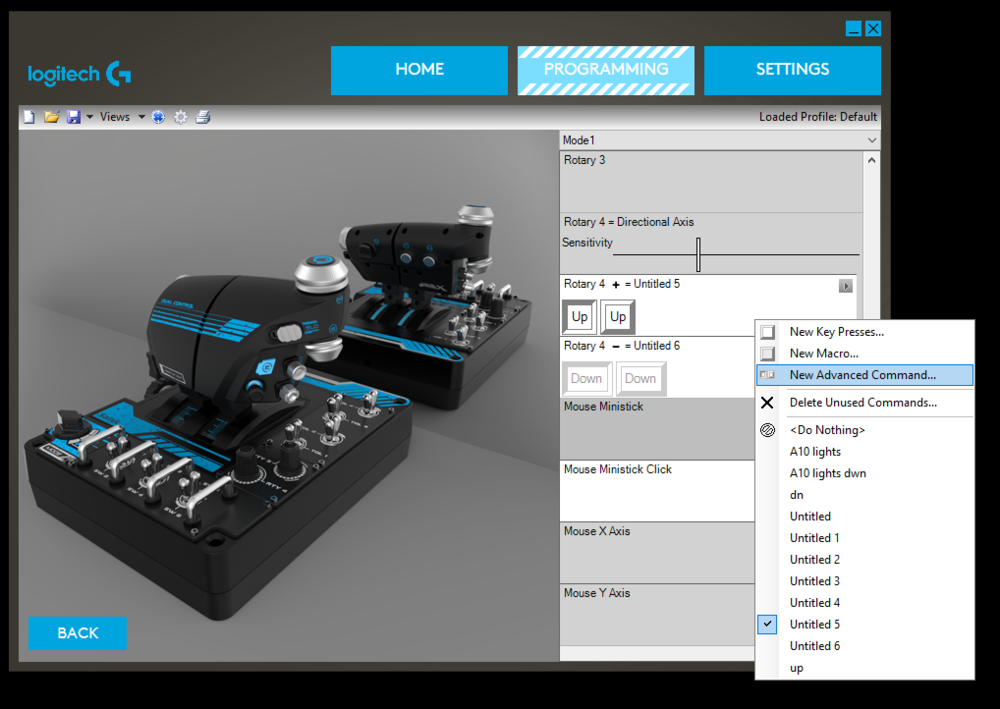The height and width of the screenshot is (709, 1000).
Task: Switch to the SETTINGS tab
Action: click(x=792, y=70)
